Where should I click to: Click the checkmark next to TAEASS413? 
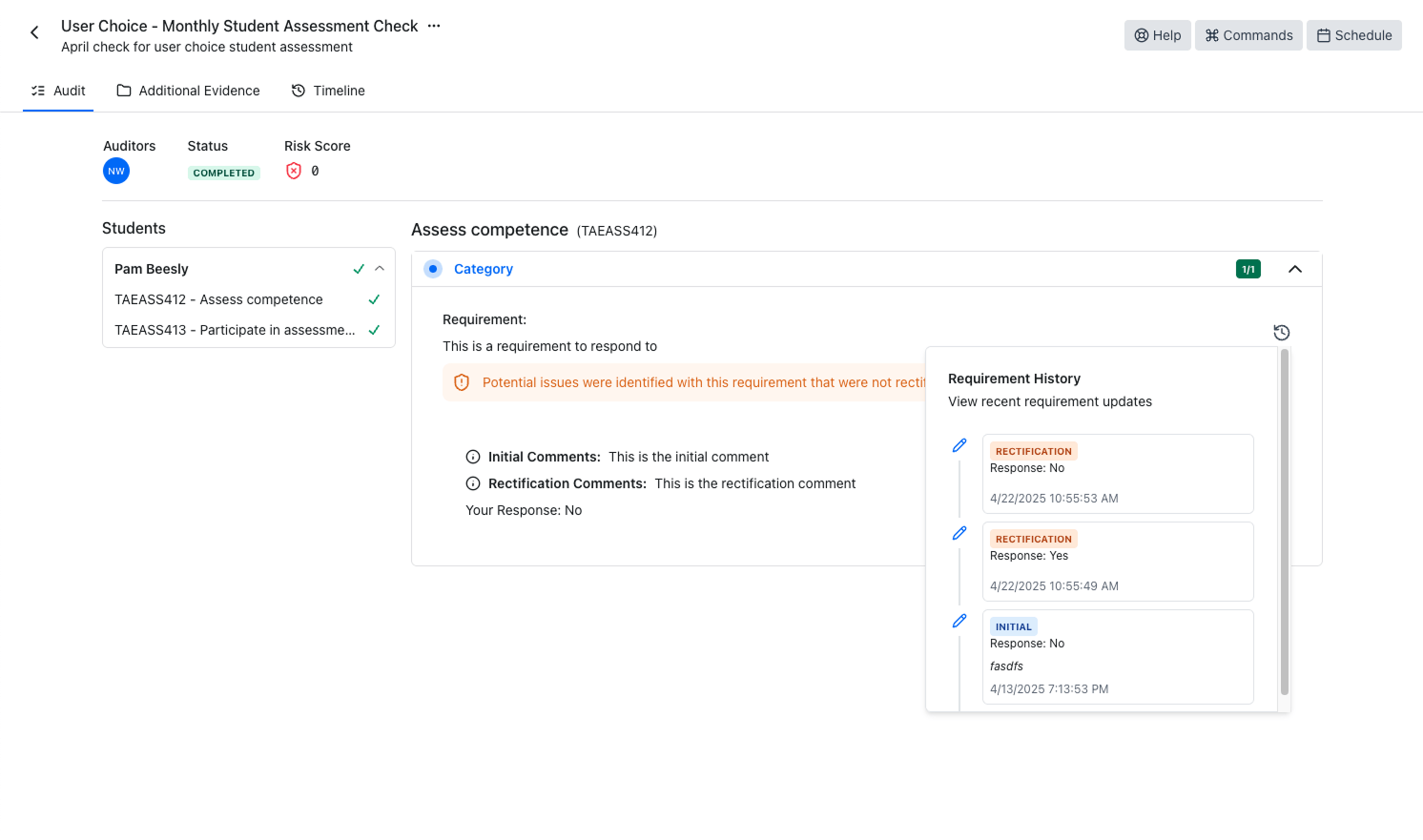coord(374,330)
